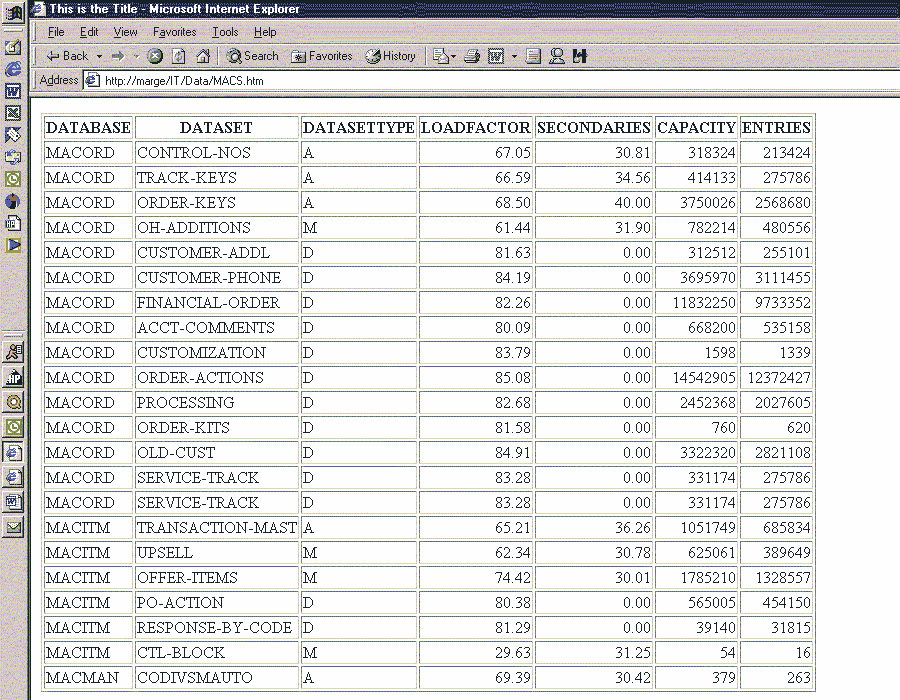Select the TRACK-KEYS dataset cell
900x700 pixels.
tap(217, 178)
